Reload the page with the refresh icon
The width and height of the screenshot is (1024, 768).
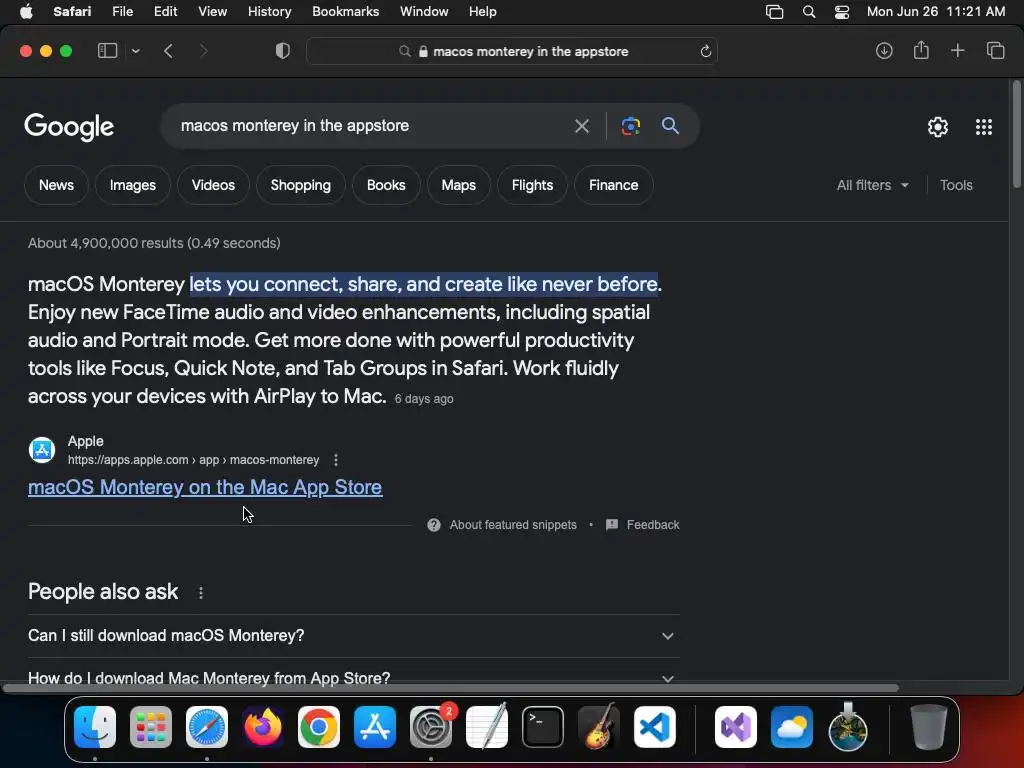(x=705, y=51)
